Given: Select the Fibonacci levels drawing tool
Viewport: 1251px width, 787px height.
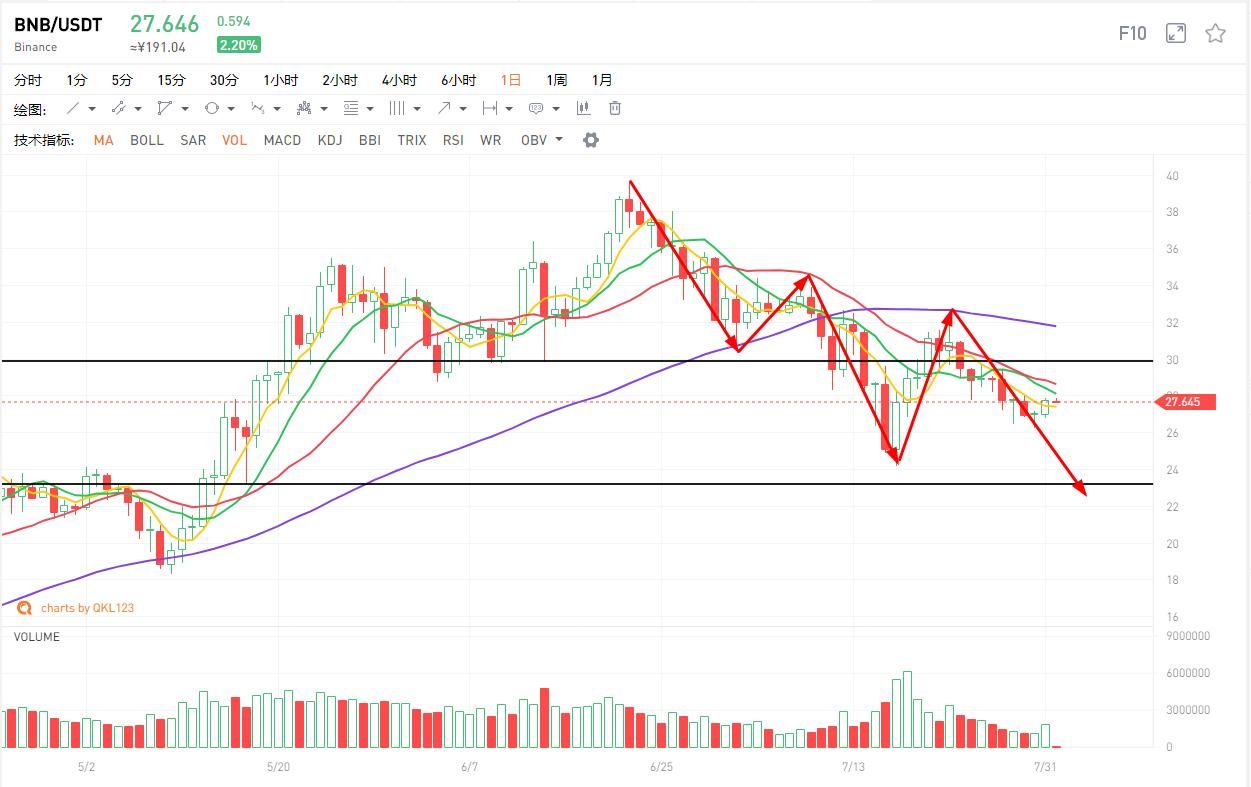Looking at the screenshot, I should (x=350, y=108).
